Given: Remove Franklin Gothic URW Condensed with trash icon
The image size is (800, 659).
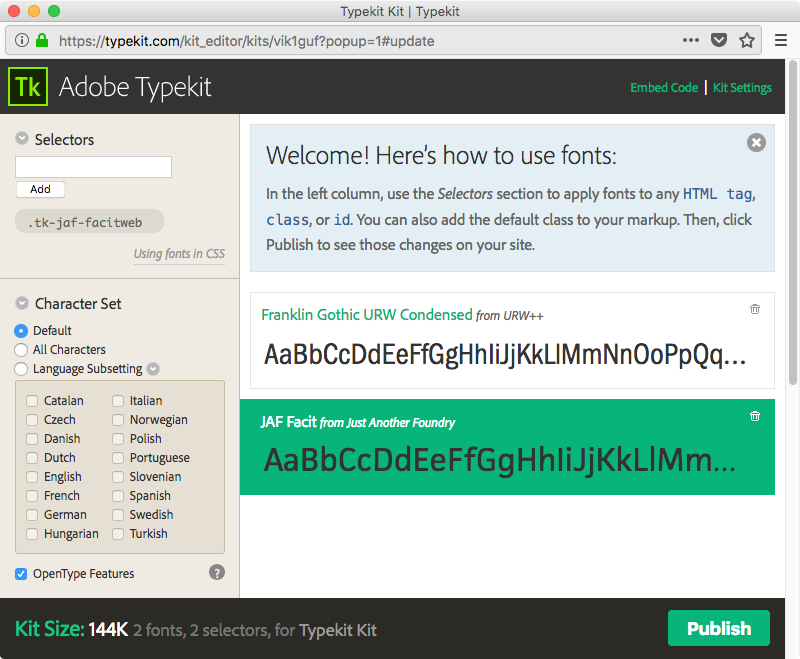Looking at the screenshot, I should point(755,309).
